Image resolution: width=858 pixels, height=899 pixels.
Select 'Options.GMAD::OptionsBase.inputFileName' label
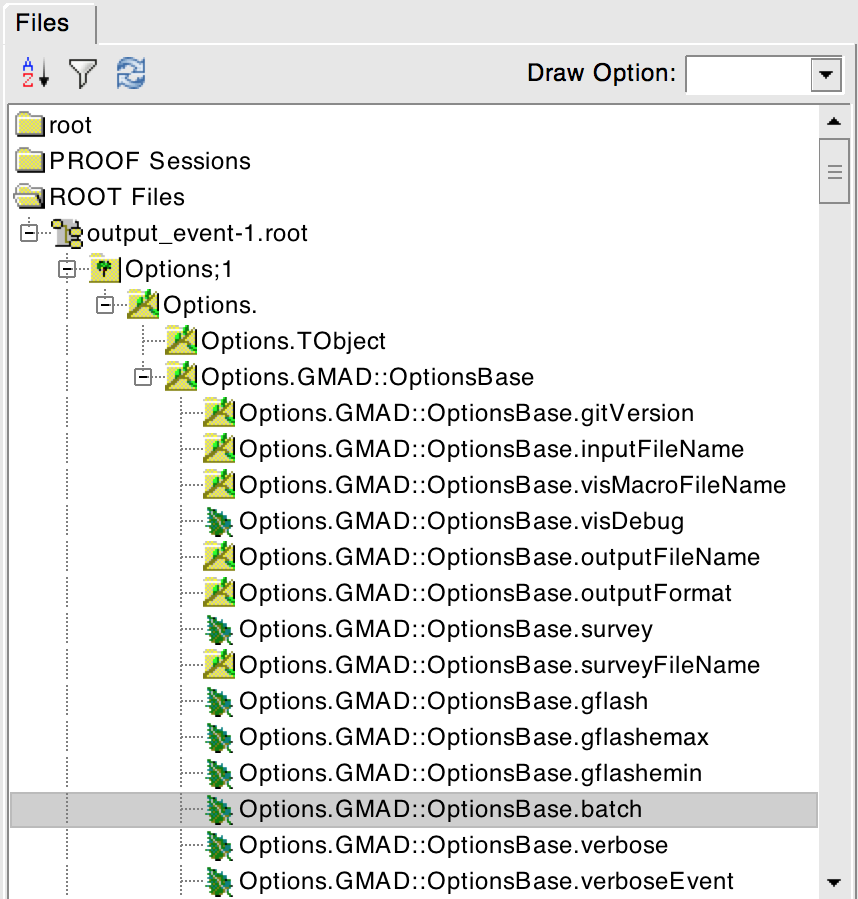[x=492, y=450]
